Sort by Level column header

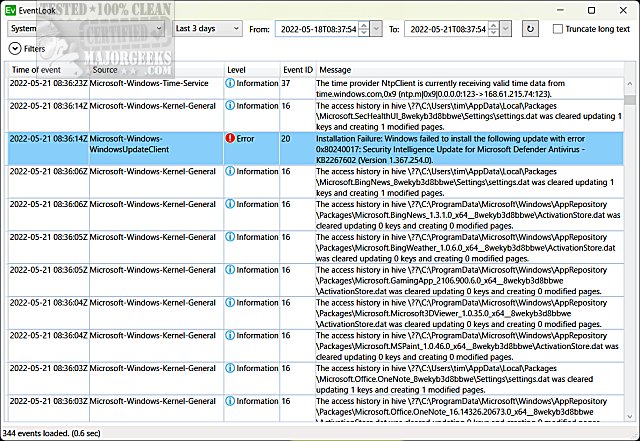coord(251,70)
